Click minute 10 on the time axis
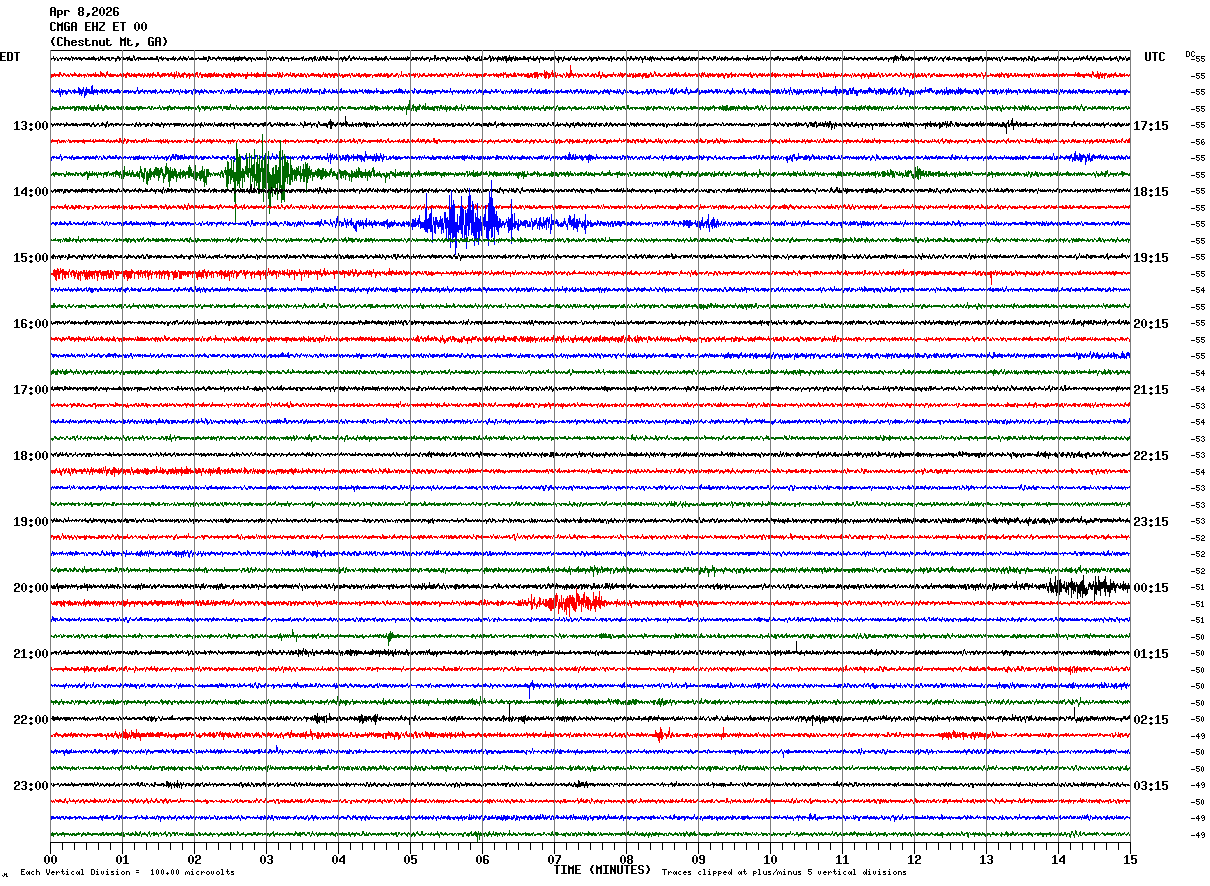Screen dimensions: 1210x886 click(x=770, y=859)
